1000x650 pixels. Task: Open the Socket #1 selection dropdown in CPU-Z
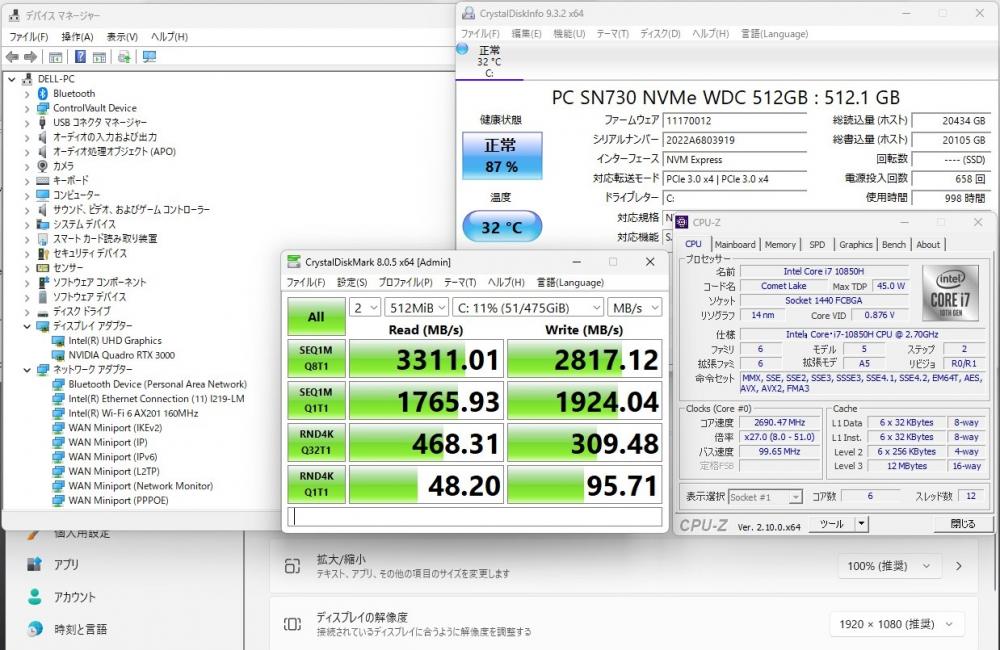tap(765, 497)
